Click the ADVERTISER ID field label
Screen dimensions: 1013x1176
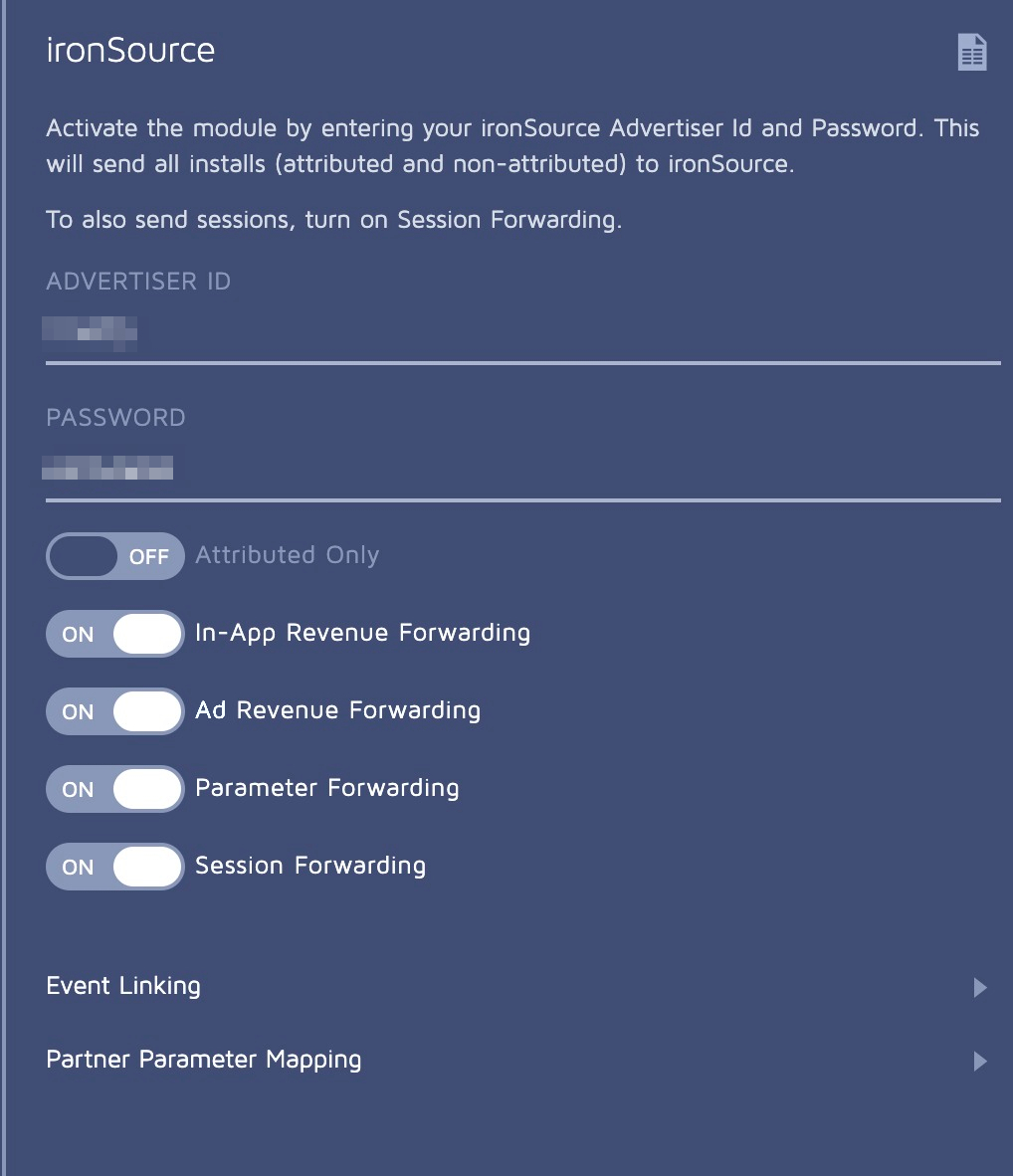coord(138,282)
